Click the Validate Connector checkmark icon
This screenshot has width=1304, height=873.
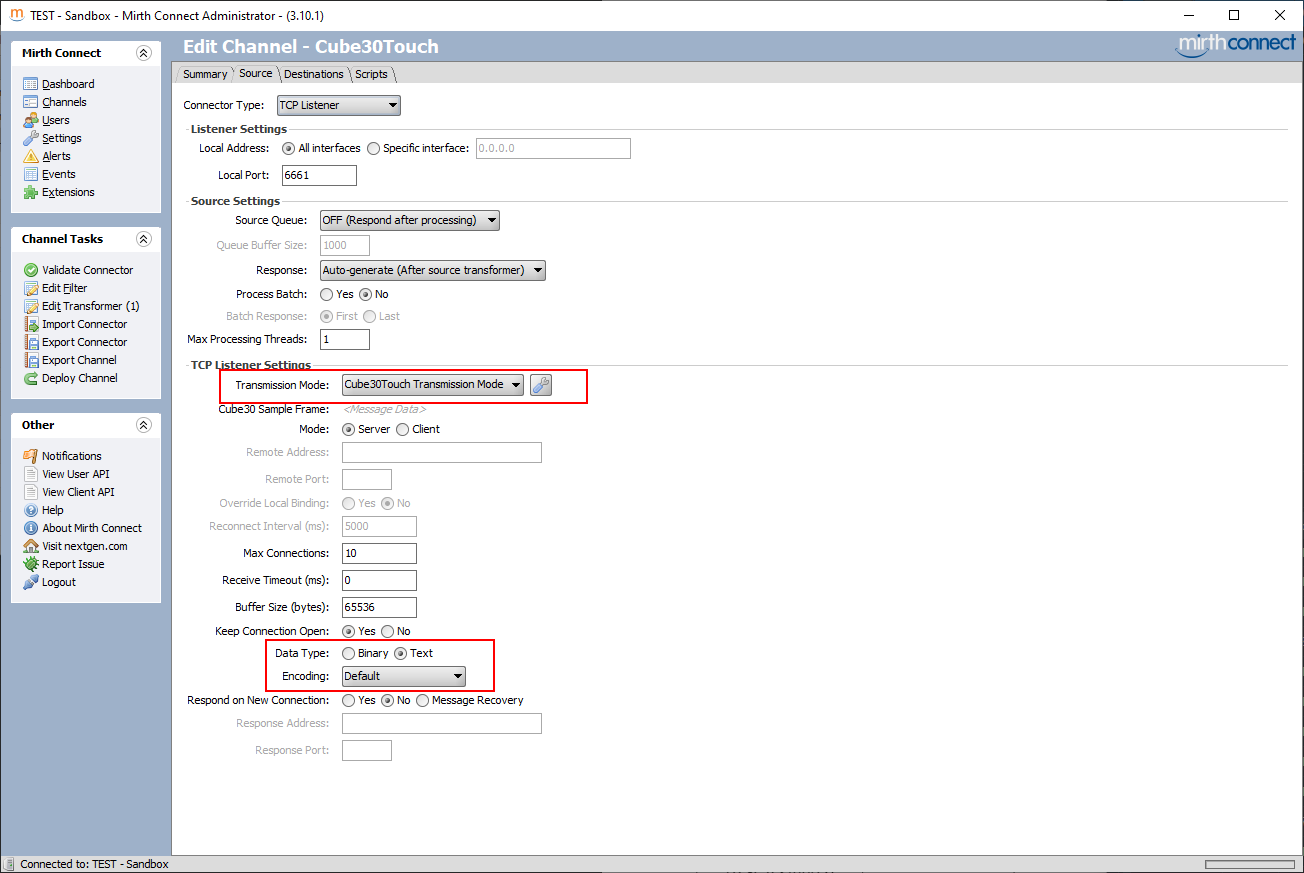[x=31, y=270]
